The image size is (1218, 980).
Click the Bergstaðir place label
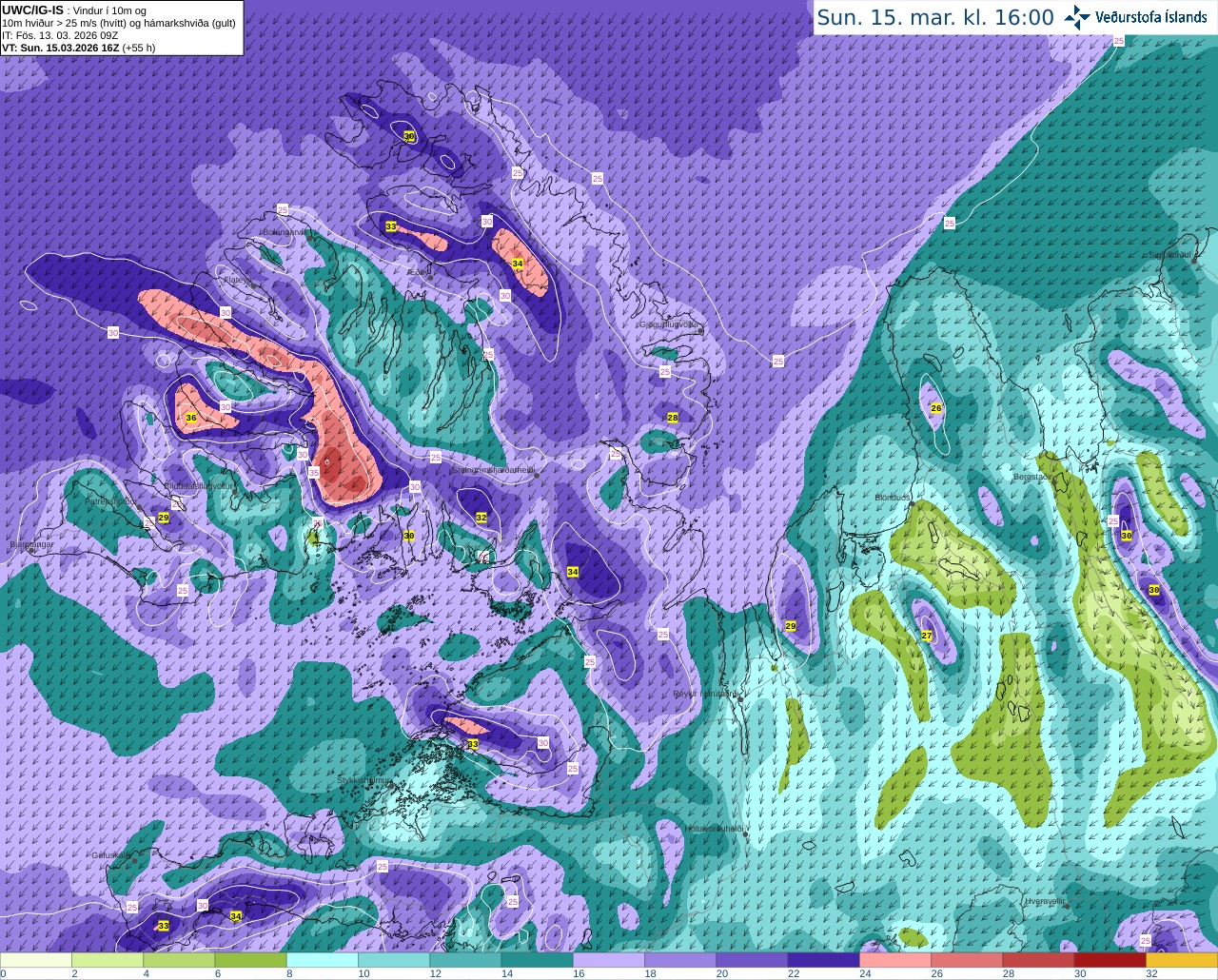1033,477
